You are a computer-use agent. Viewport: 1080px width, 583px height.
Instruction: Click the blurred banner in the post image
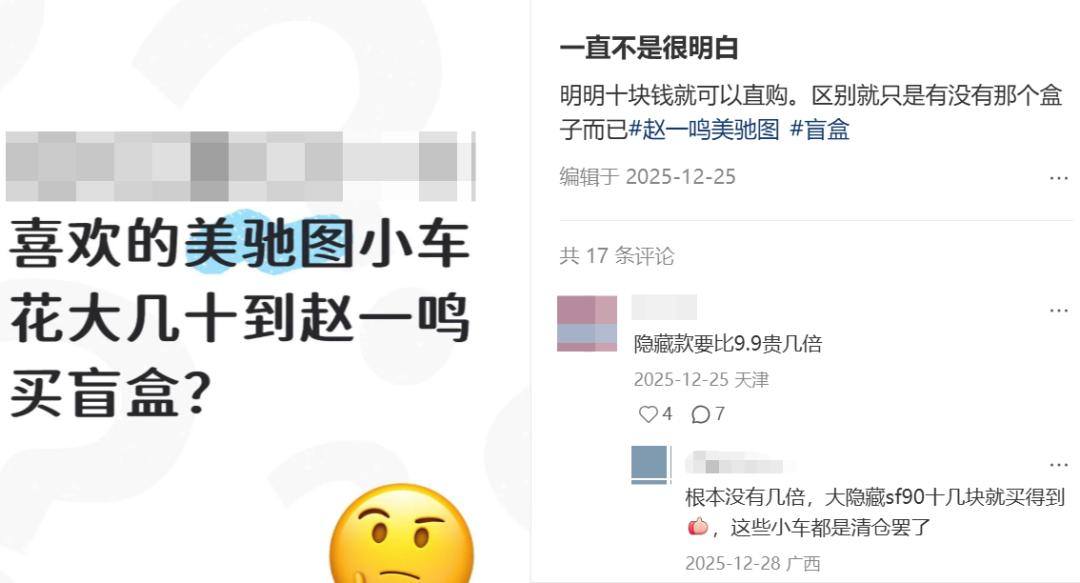click(240, 166)
